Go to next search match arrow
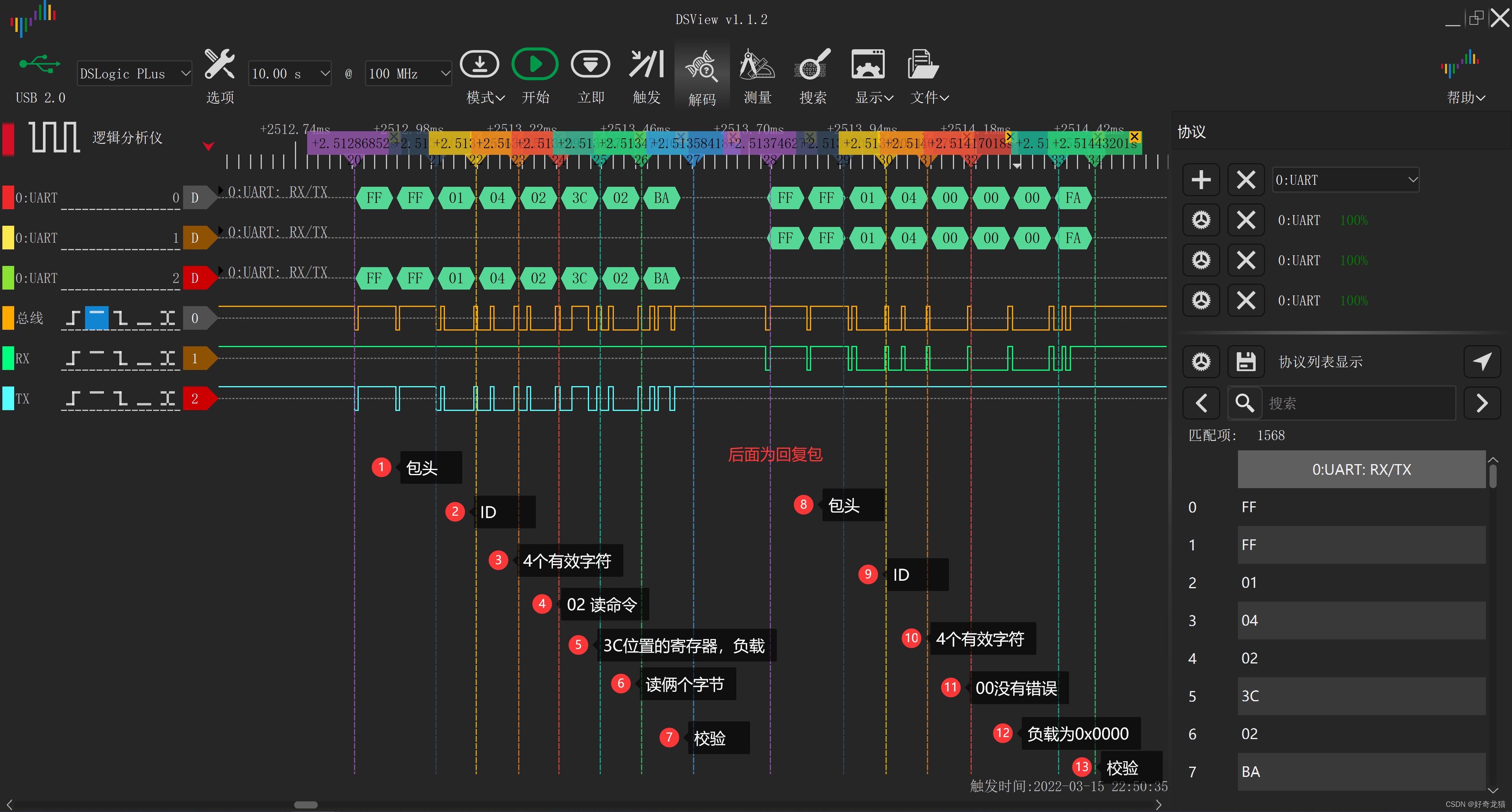The height and width of the screenshot is (812, 1512). (1481, 403)
